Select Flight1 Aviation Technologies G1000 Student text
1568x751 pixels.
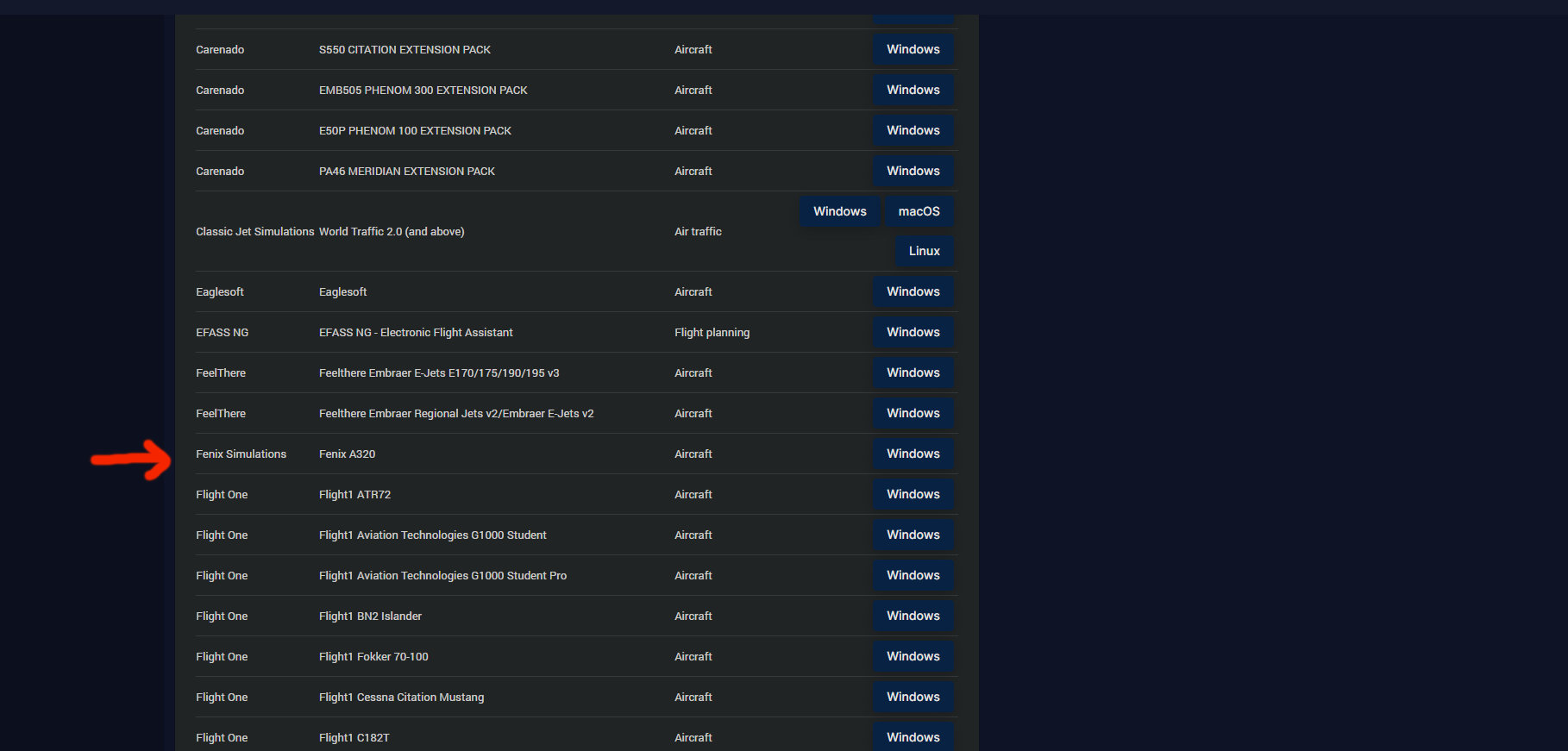[432, 535]
